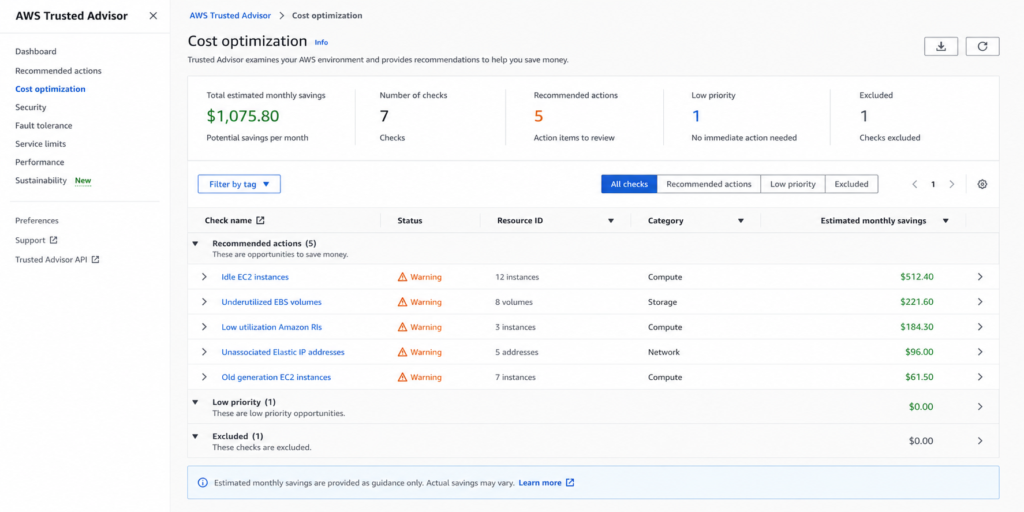Open Preferences in the sidebar
The image size is (1024, 512).
coord(37,221)
